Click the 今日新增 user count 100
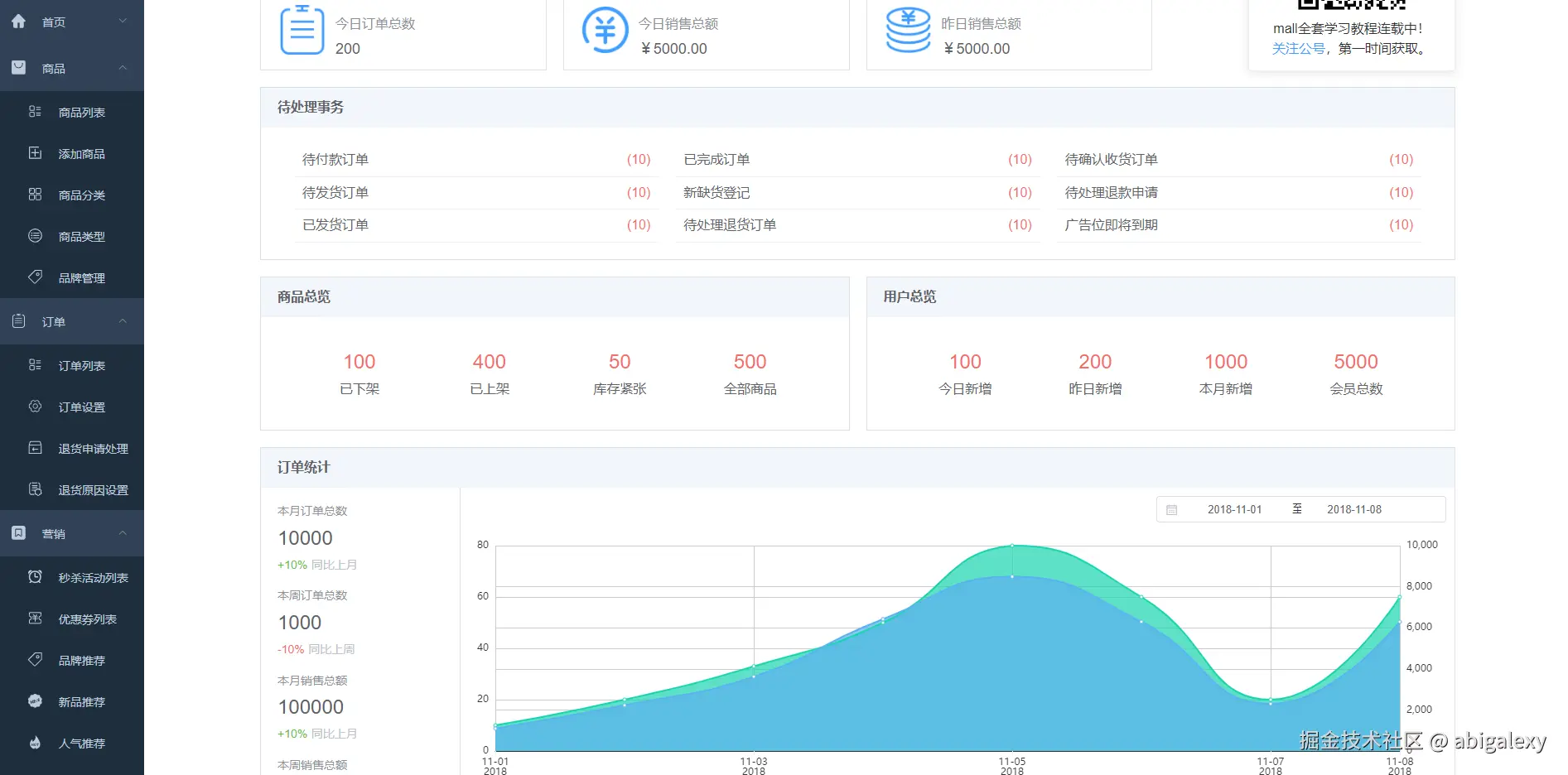This screenshot has height=775, width=1568. 965,362
